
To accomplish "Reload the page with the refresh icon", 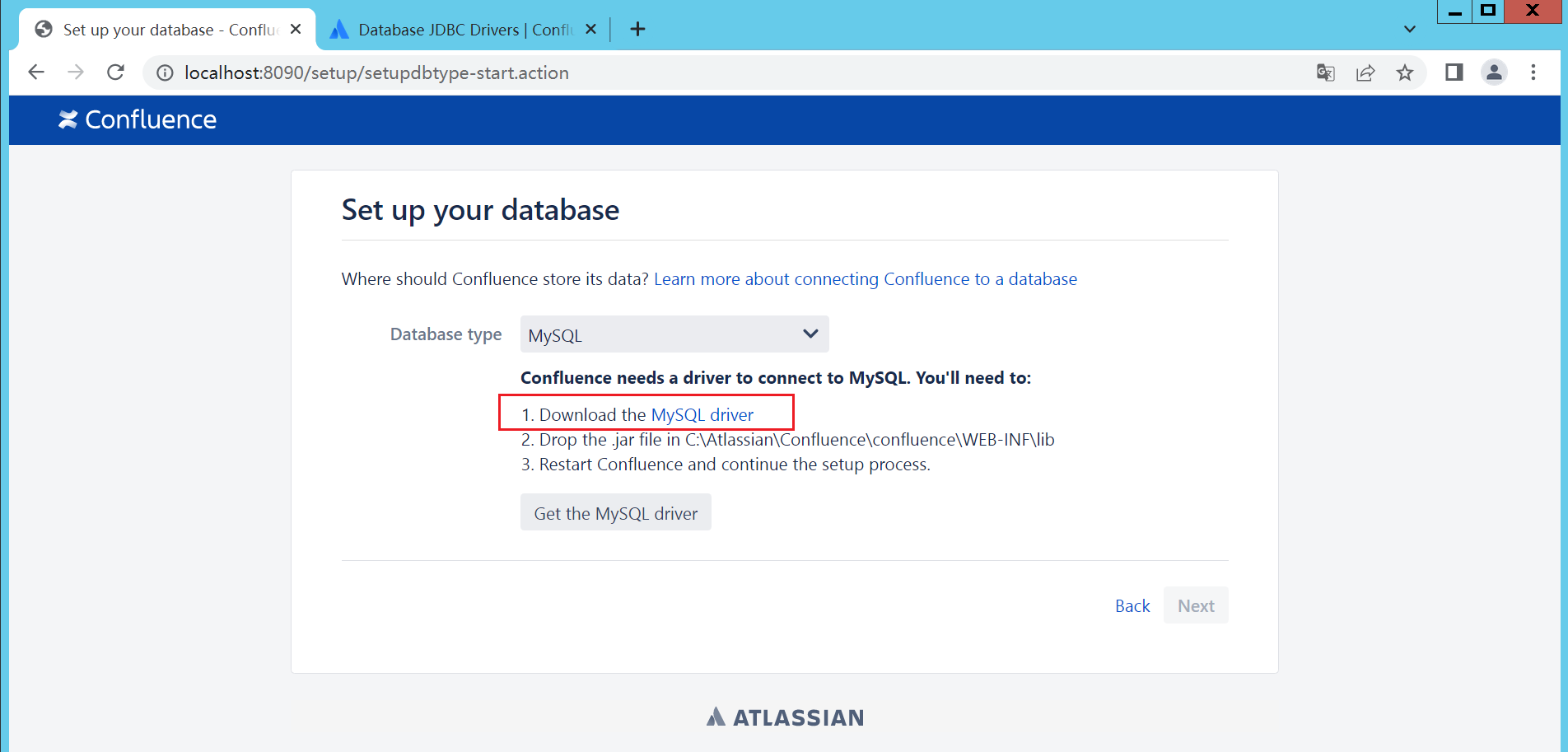I will tap(116, 72).
